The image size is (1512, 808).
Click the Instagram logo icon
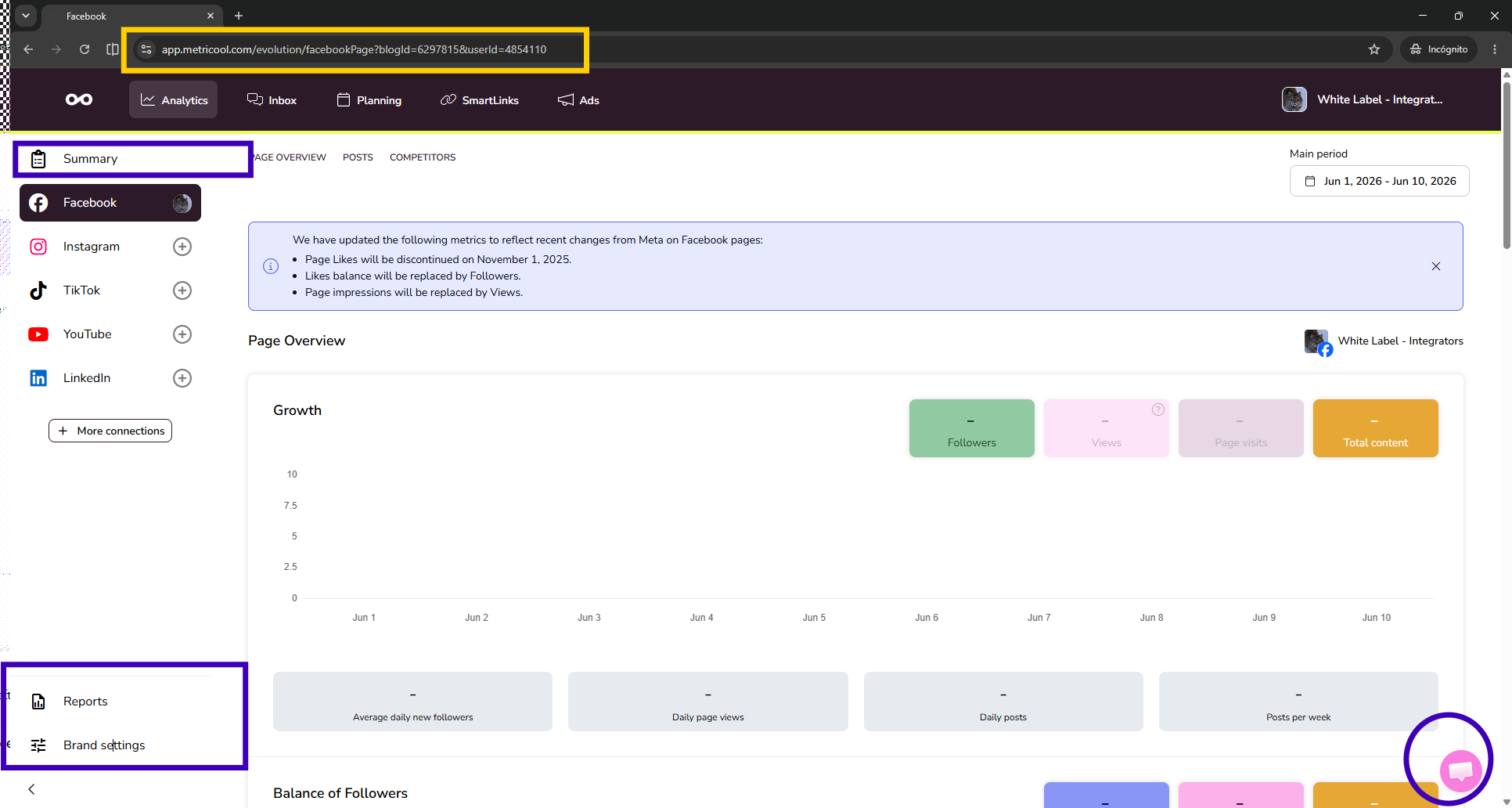(38, 247)
